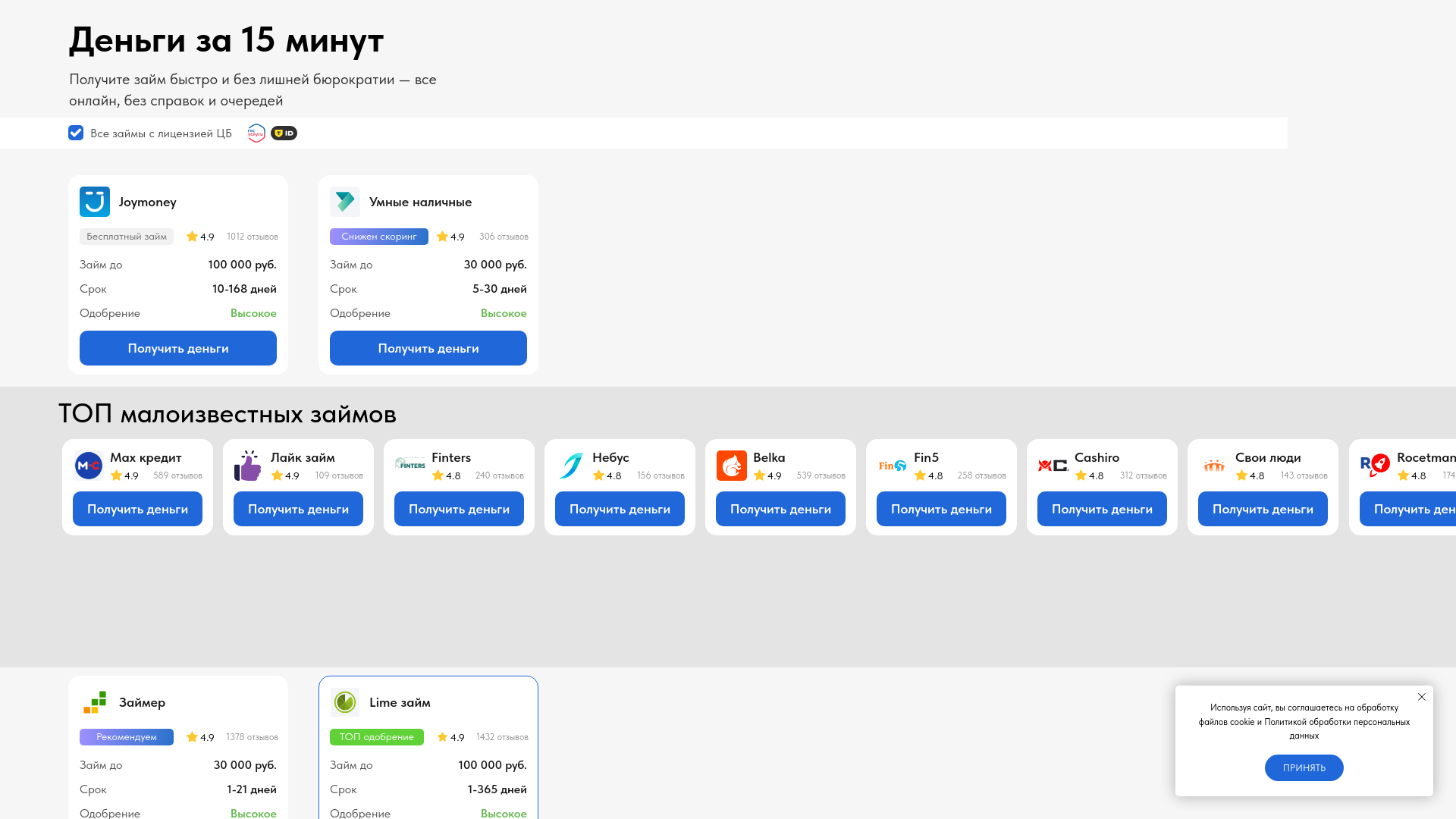This screenshot has height=819, width=1456.
Task: Click the Max кредит 589 отзывов text
Action: tap(177, 475)
